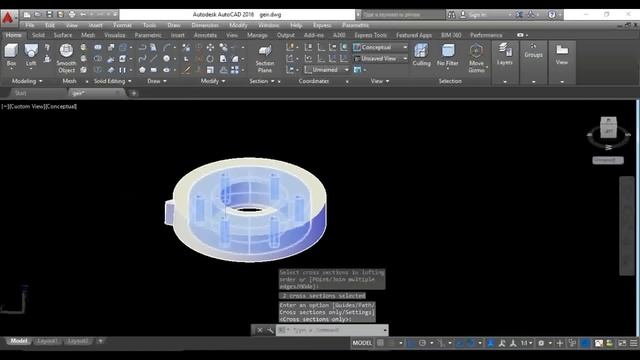Switch to the Start file tab
Image resolution: width=640 pixels, height=360 pixels.
(x=20, y=93)
